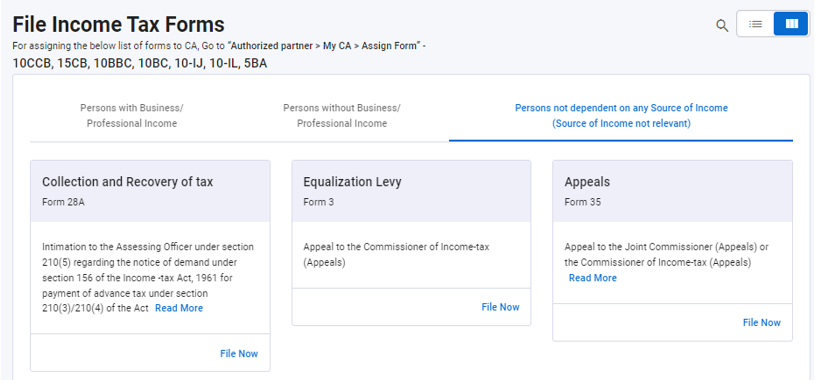The image size is (820, 389).
Task: Click the Form 35 label
Action: click(x=583, y=202)
